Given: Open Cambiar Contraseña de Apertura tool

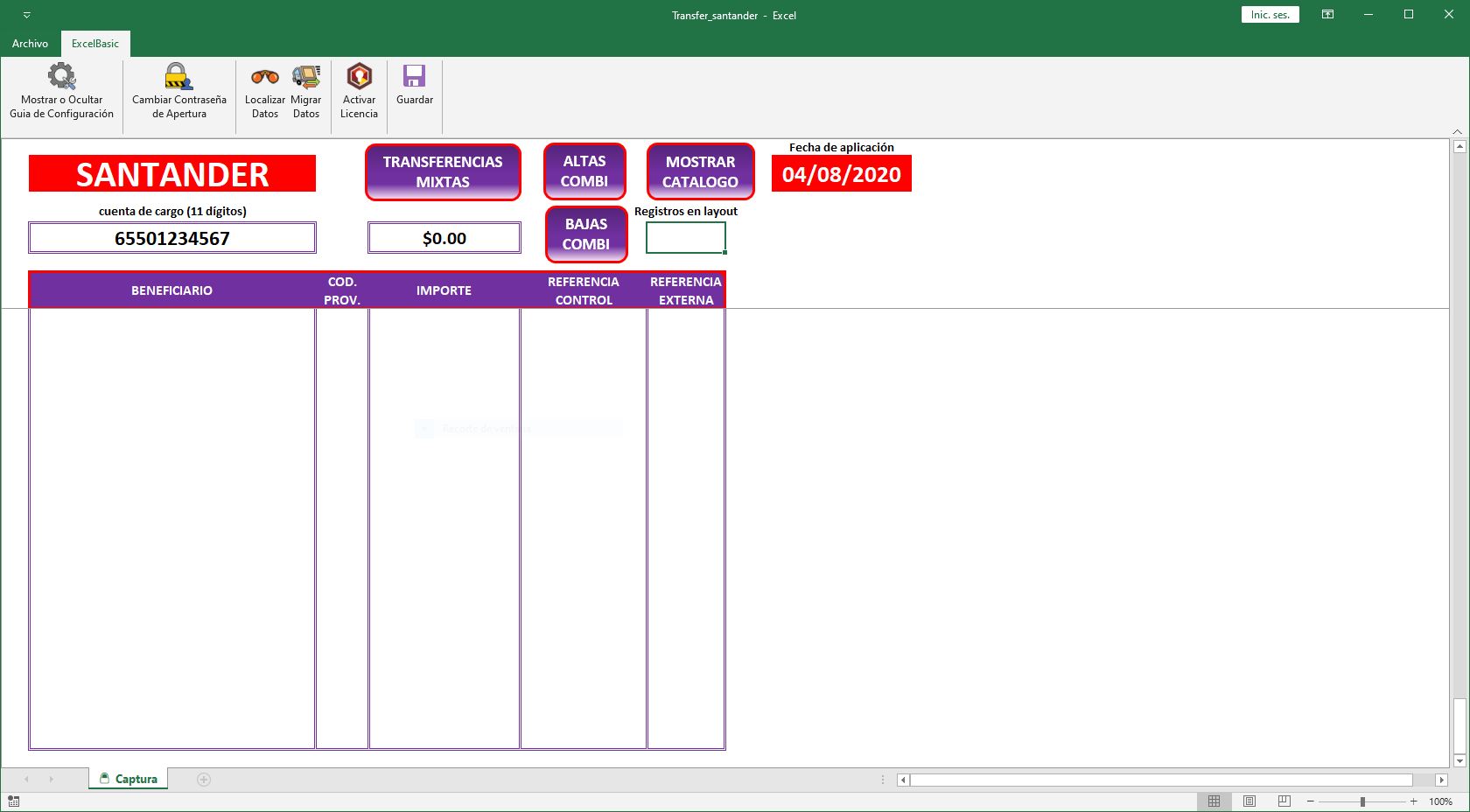Looking at the screenshot, I should [x=178, y=77].
